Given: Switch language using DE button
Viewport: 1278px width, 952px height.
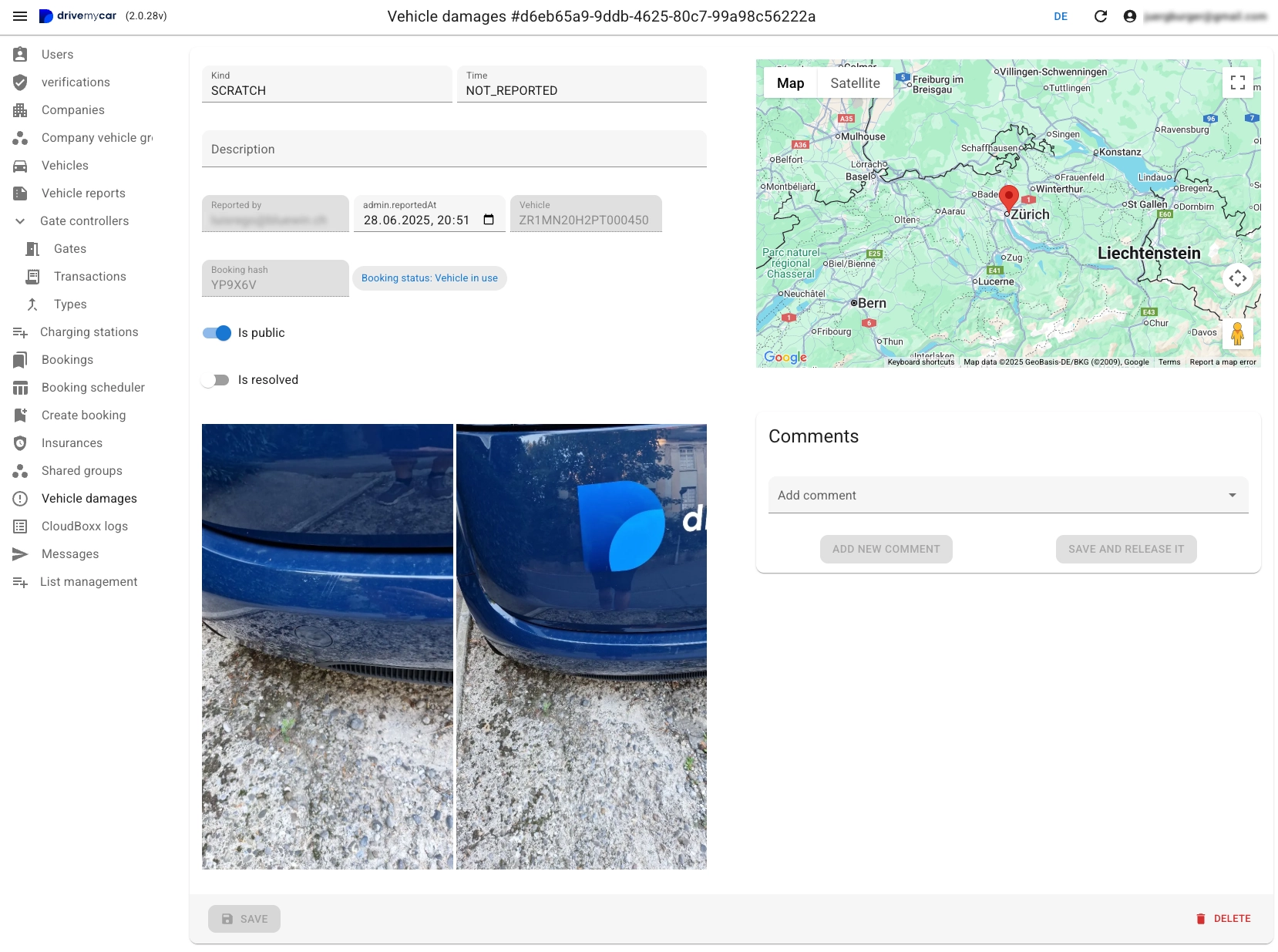Looking at the screenshot, I should (x=1061, y=16).
